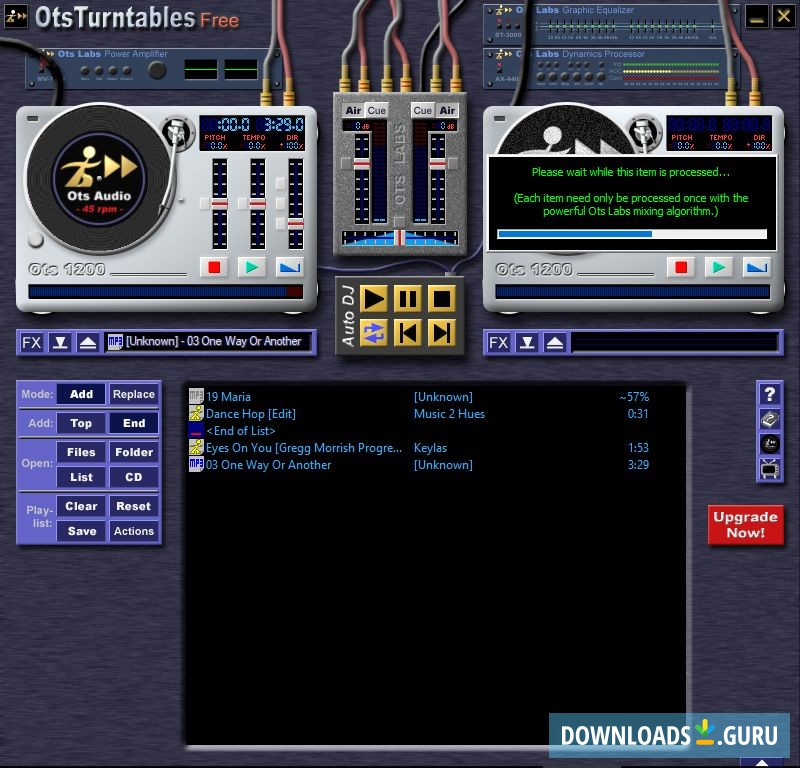Eject the right deck track
This screenshot has height=768, width=800.
(x=555, y=342)
